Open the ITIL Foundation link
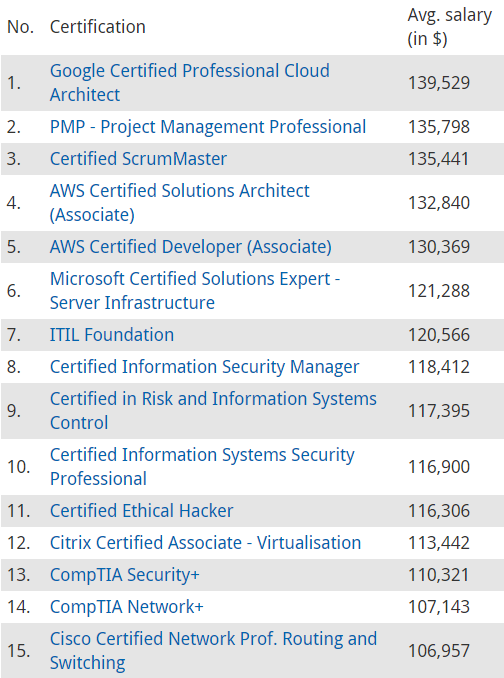Screen dimensions: 504x678 tap(112, 335)
